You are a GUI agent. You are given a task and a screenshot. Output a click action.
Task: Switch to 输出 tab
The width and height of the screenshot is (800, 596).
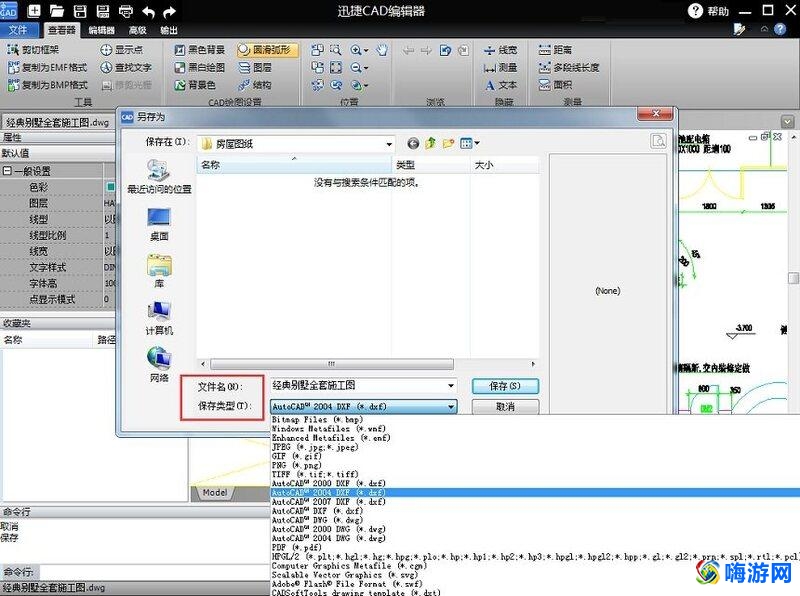pyautogui.click(x=169, y=31)
